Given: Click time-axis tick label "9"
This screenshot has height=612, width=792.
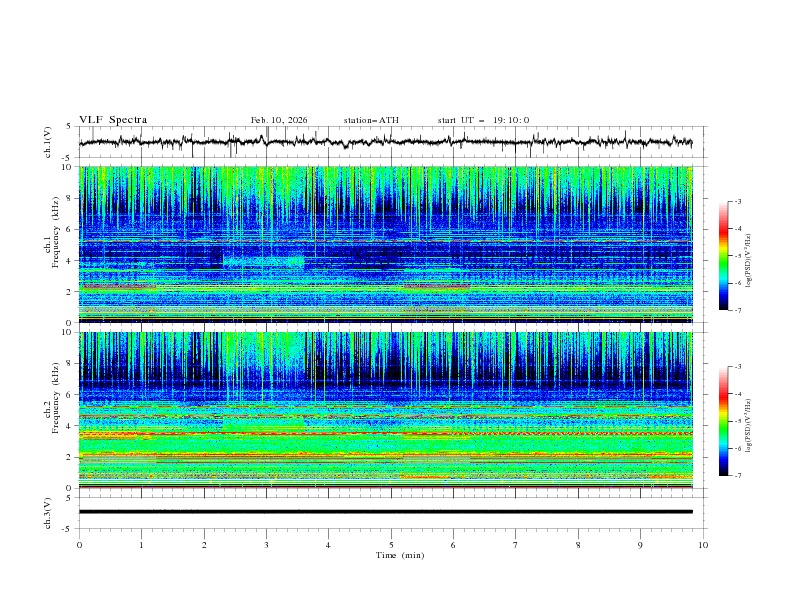Looking at the screenshot, I should 640,545.
